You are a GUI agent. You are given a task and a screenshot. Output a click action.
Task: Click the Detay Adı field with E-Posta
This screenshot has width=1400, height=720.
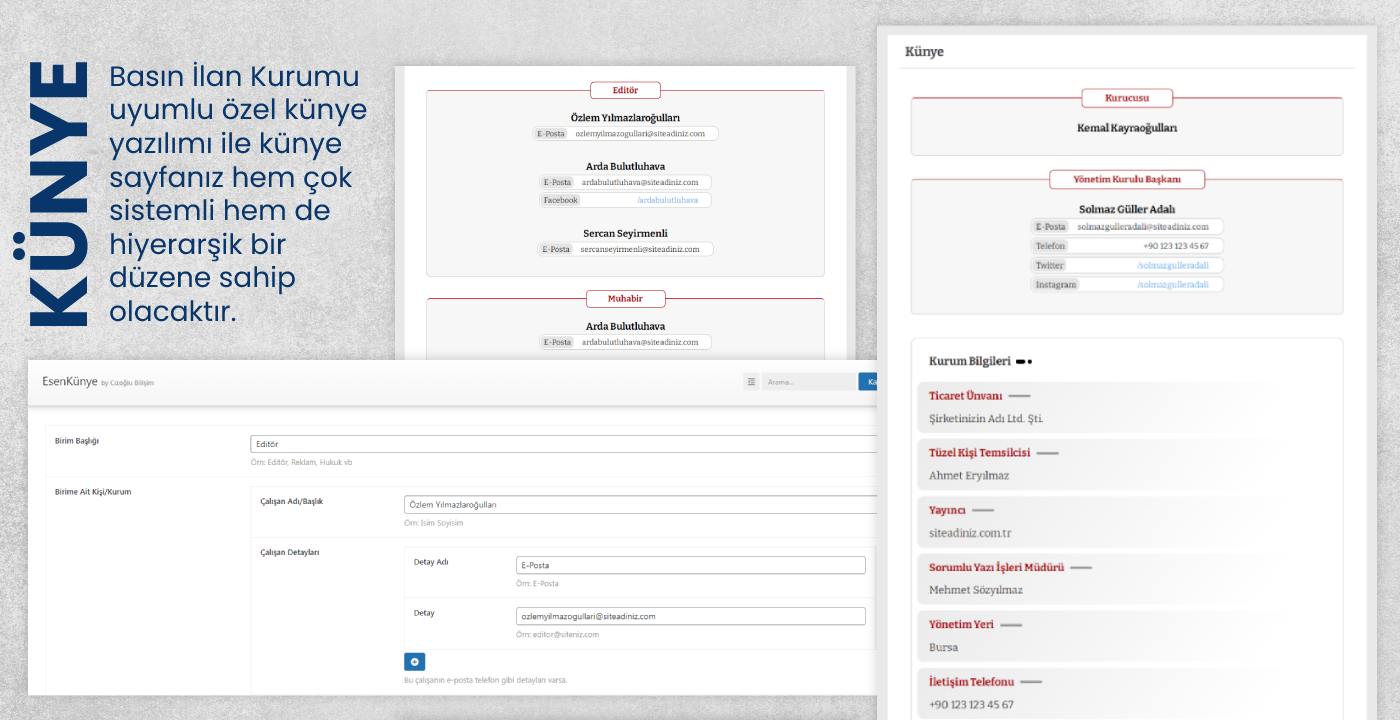coord(690,565)
